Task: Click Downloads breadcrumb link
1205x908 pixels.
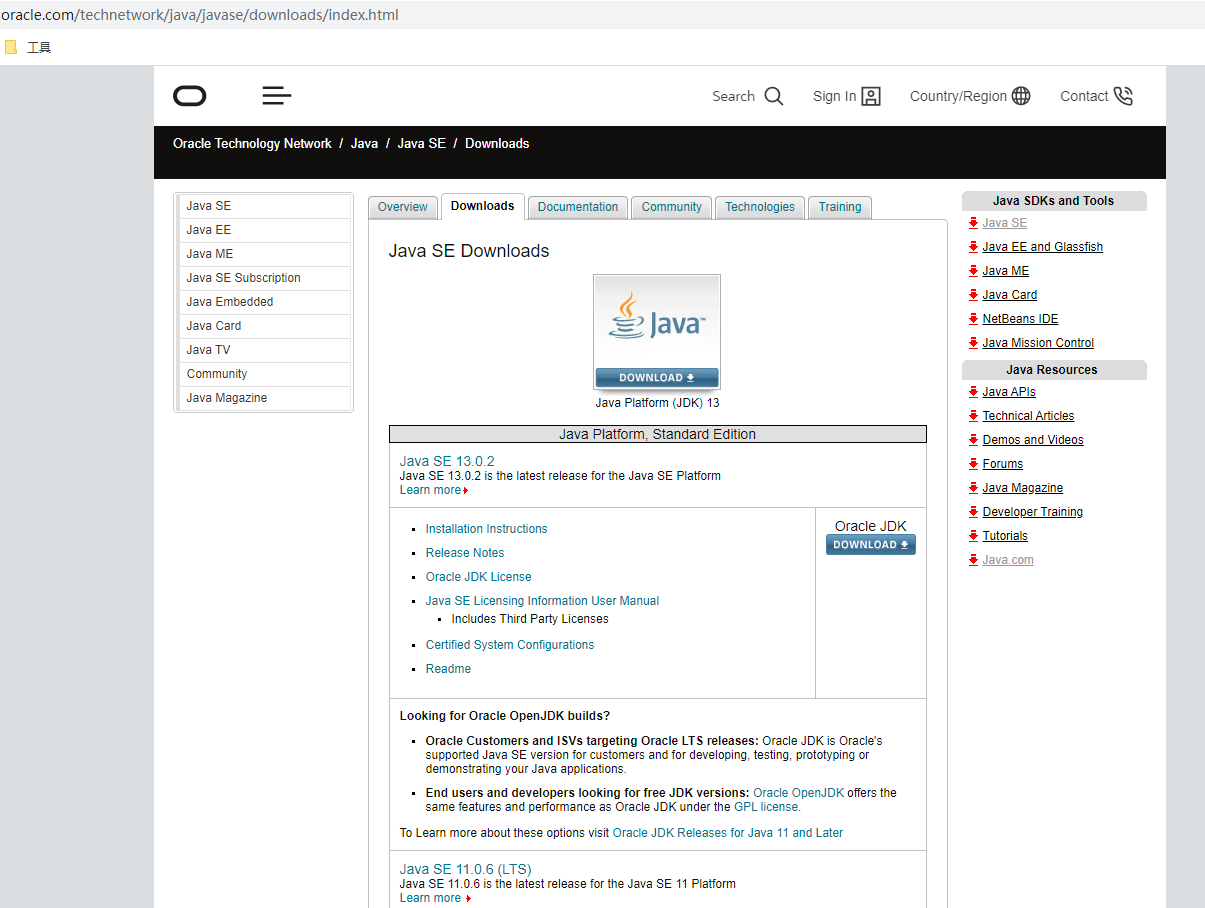Action: point(497,144)
